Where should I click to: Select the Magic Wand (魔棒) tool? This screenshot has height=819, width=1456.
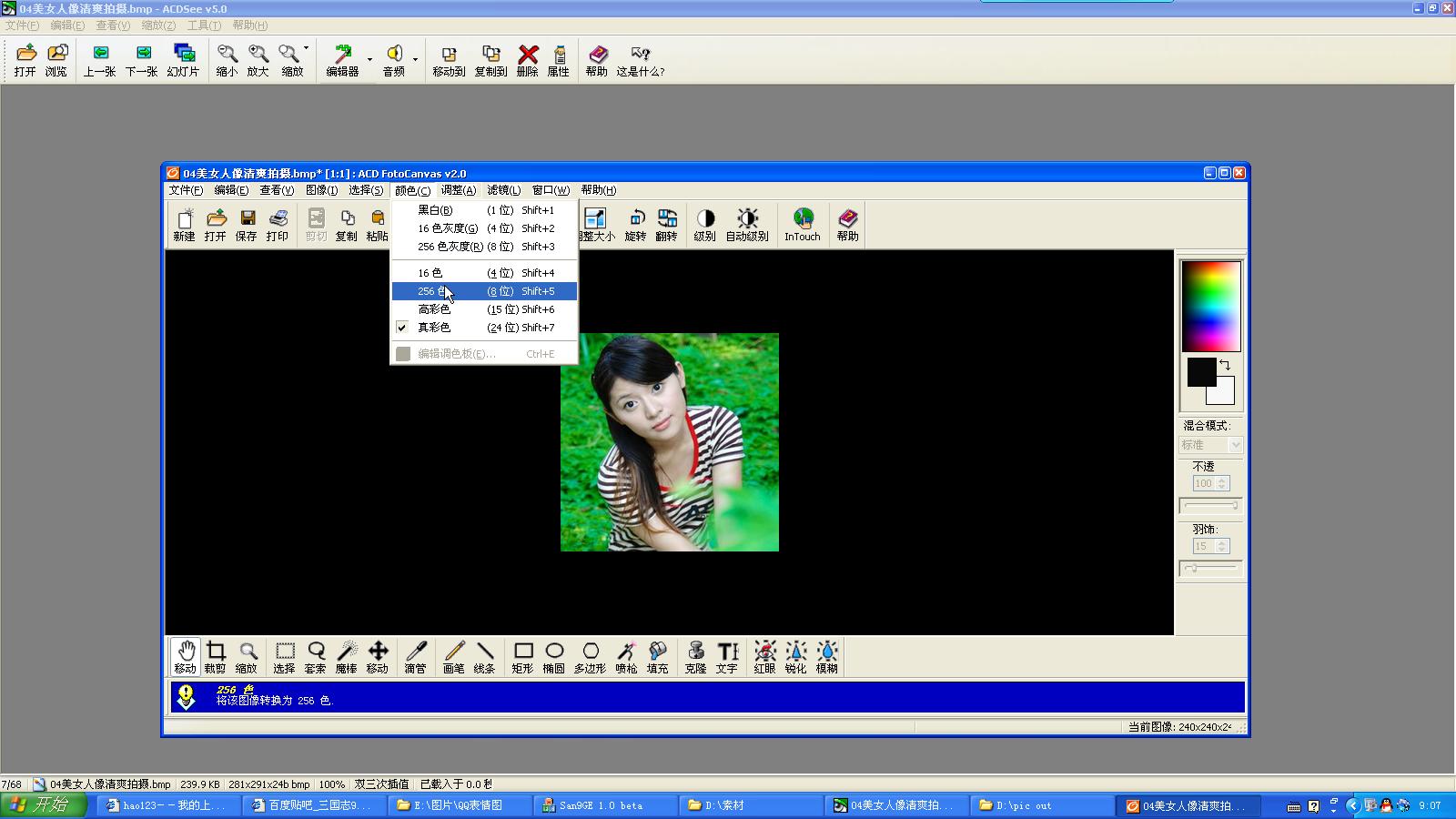coord(346,656)
